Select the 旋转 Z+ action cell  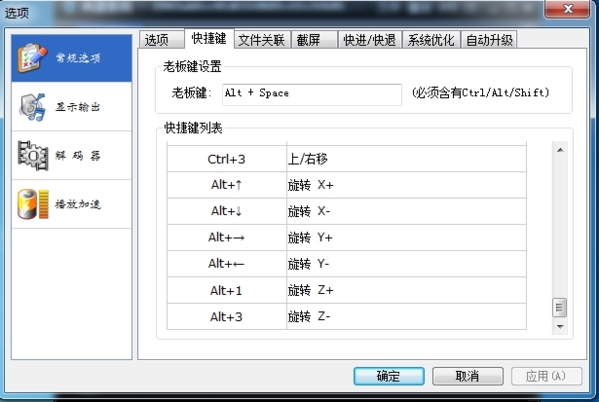[x=406, y=290]
